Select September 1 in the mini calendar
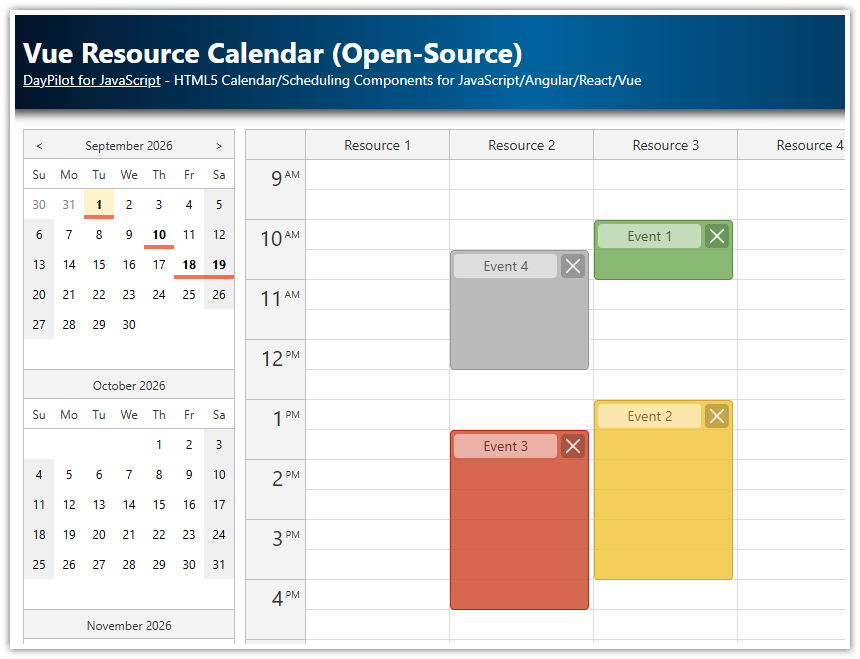 click(x=99, y=204)
